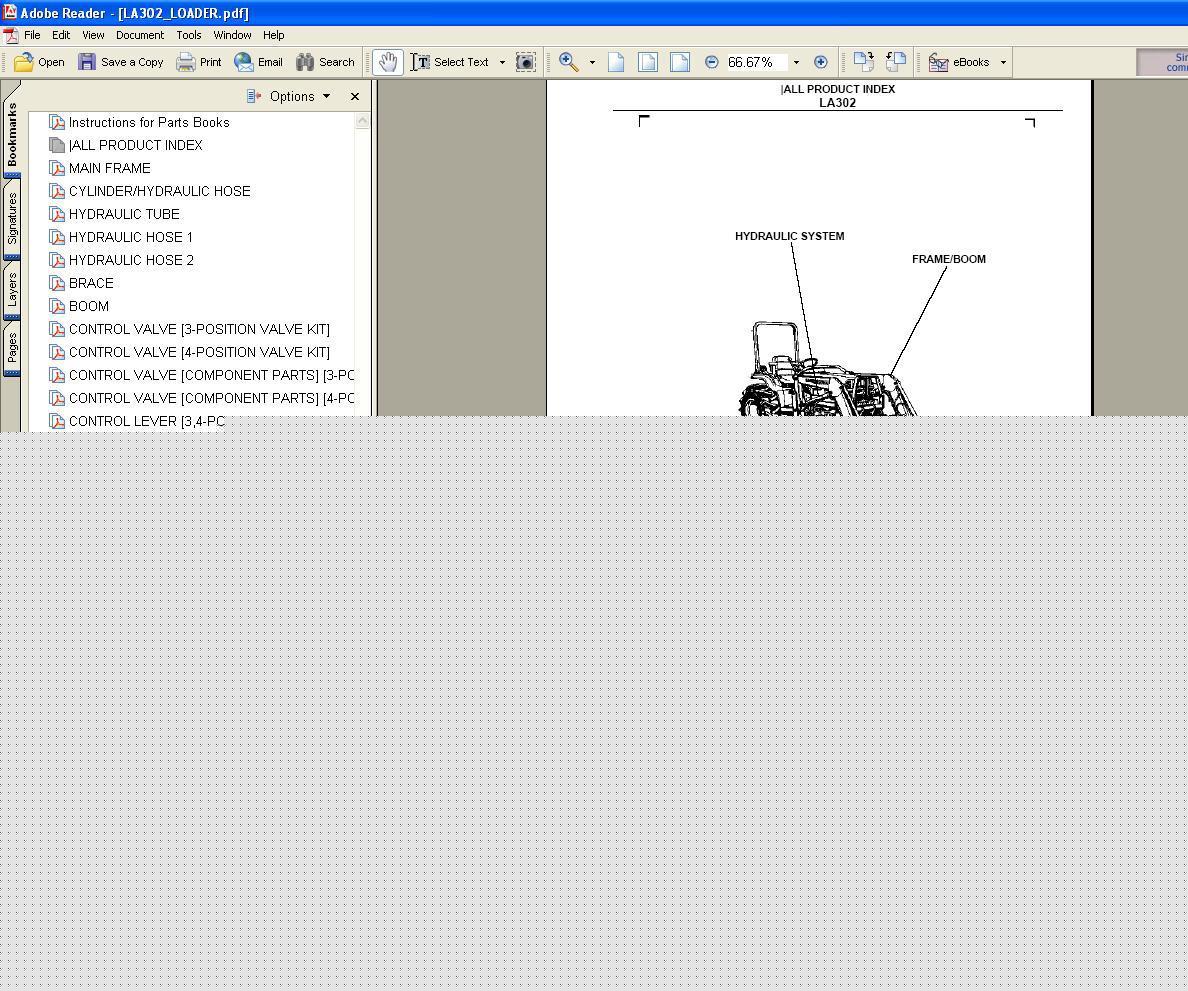Open a PDF with the Open button

[39, 62]
